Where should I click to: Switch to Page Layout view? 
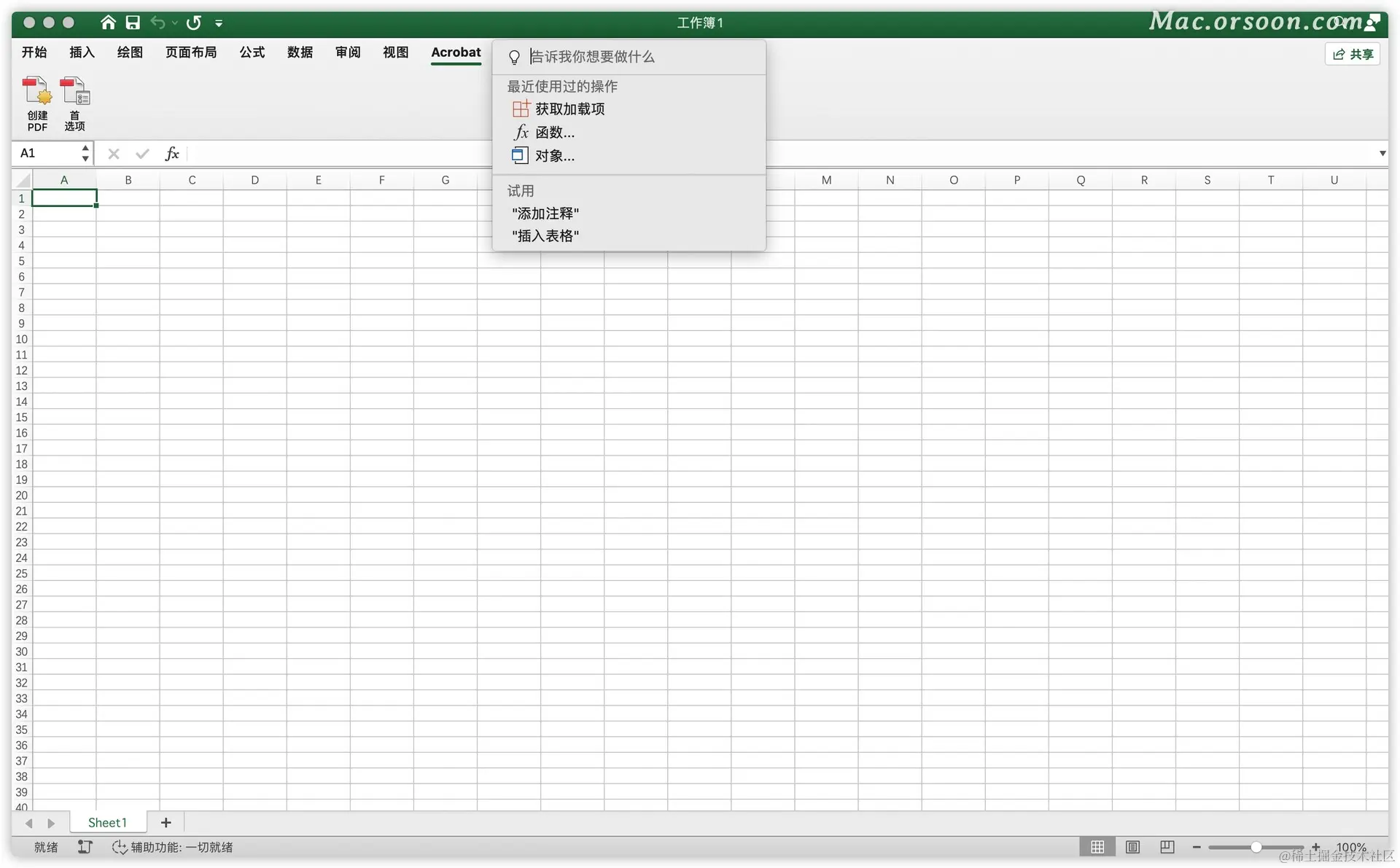1132,847
